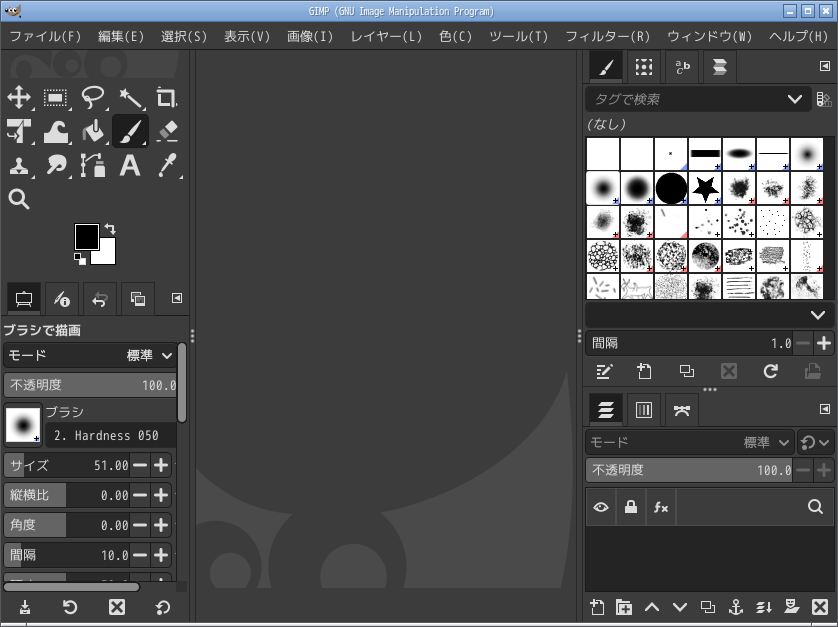Select the Unified Transform tool

click(x=19, y=131)
